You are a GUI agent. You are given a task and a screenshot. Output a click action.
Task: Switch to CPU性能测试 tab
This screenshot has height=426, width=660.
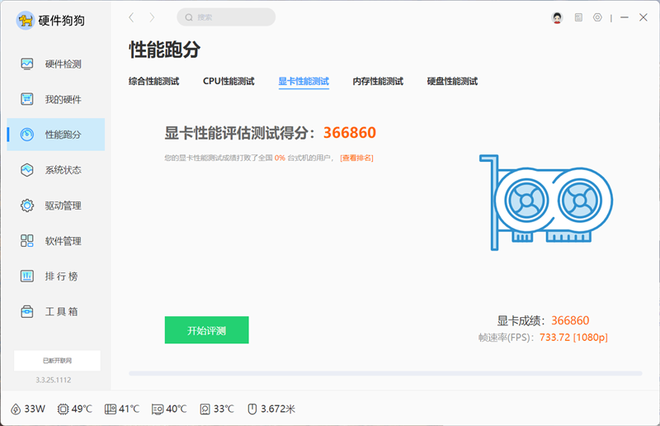click(x=228, y=81)
